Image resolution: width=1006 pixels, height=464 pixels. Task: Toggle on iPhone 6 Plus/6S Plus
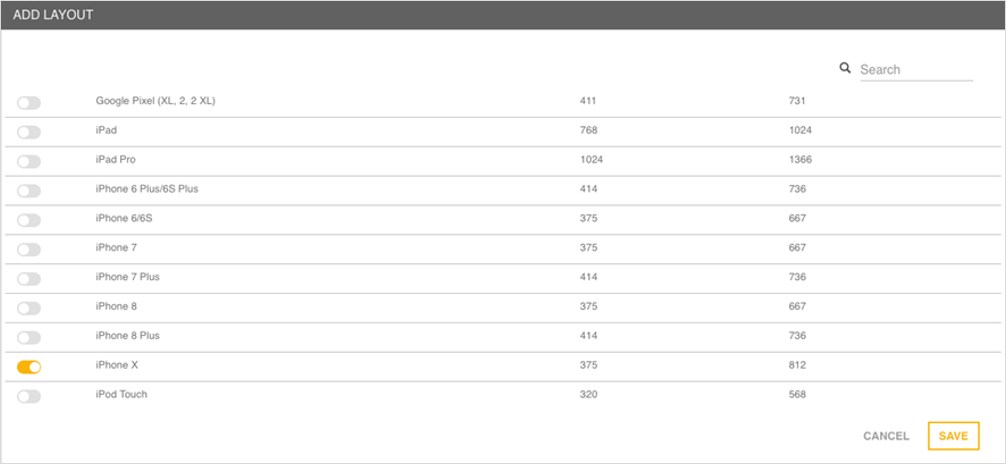29,191
